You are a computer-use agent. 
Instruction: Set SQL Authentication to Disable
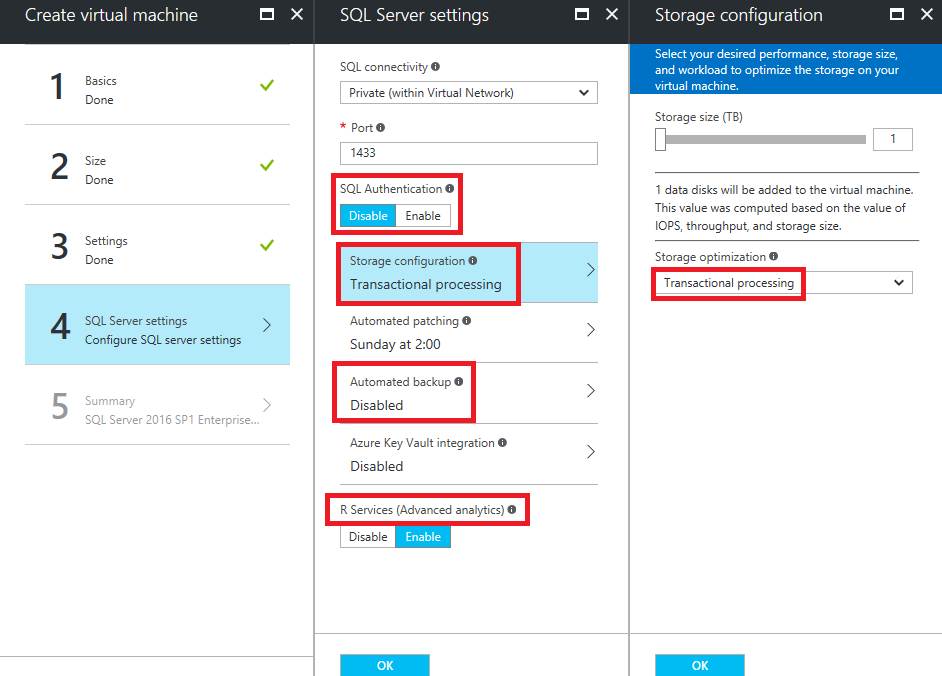coord(368,216)
